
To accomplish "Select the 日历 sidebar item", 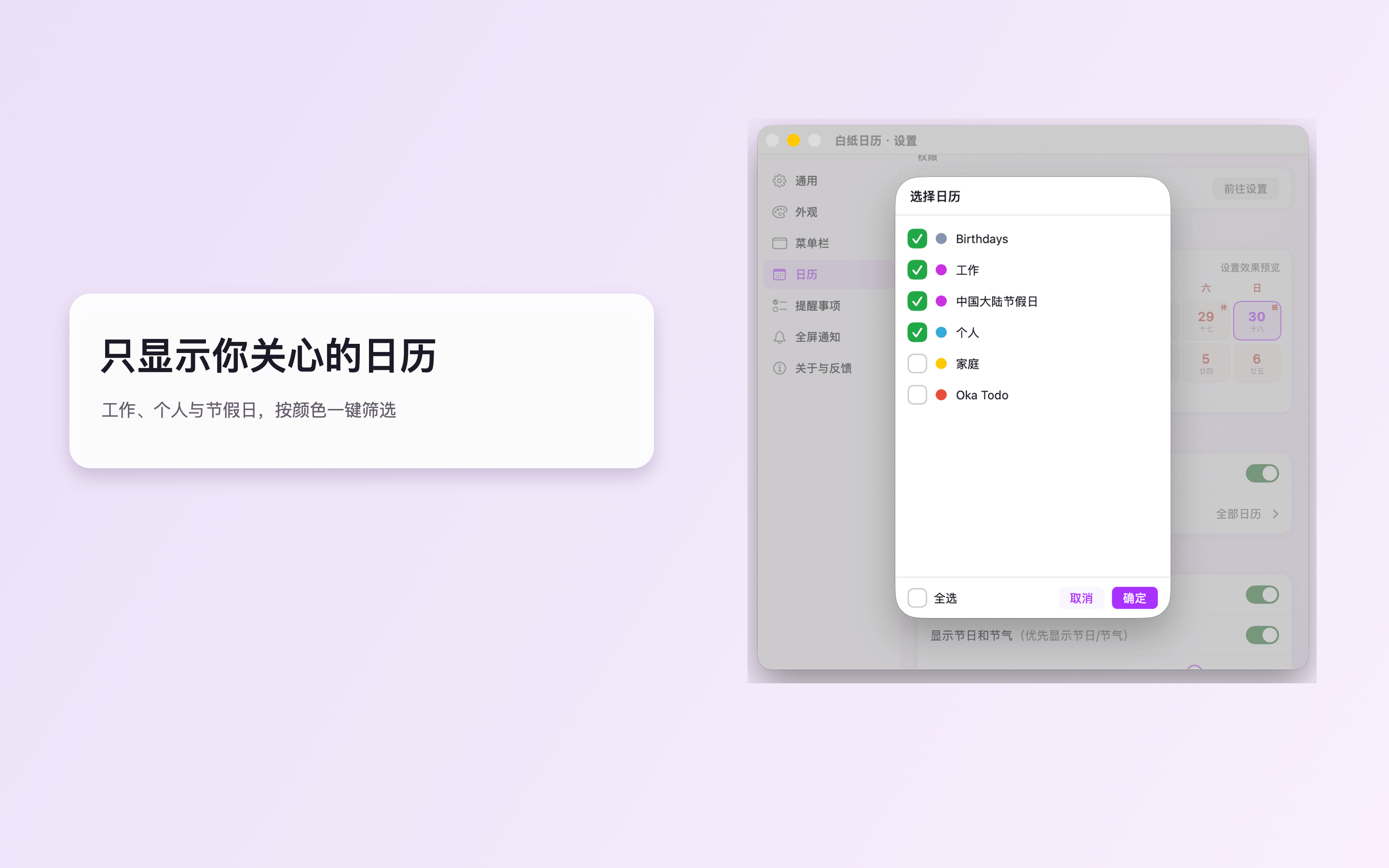I will pyautogui.click(x=829, y=274).
